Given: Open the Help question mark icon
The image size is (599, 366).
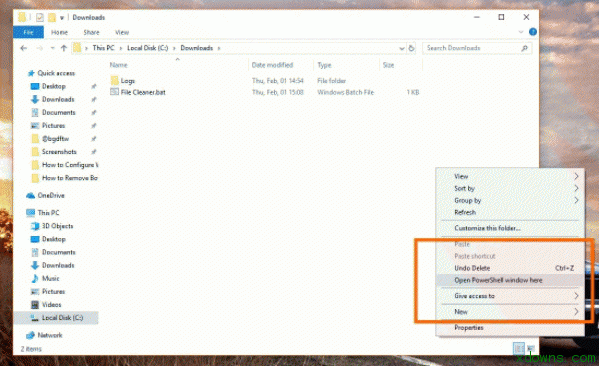Looking at the screenshot, I should [x=533, y=32].
